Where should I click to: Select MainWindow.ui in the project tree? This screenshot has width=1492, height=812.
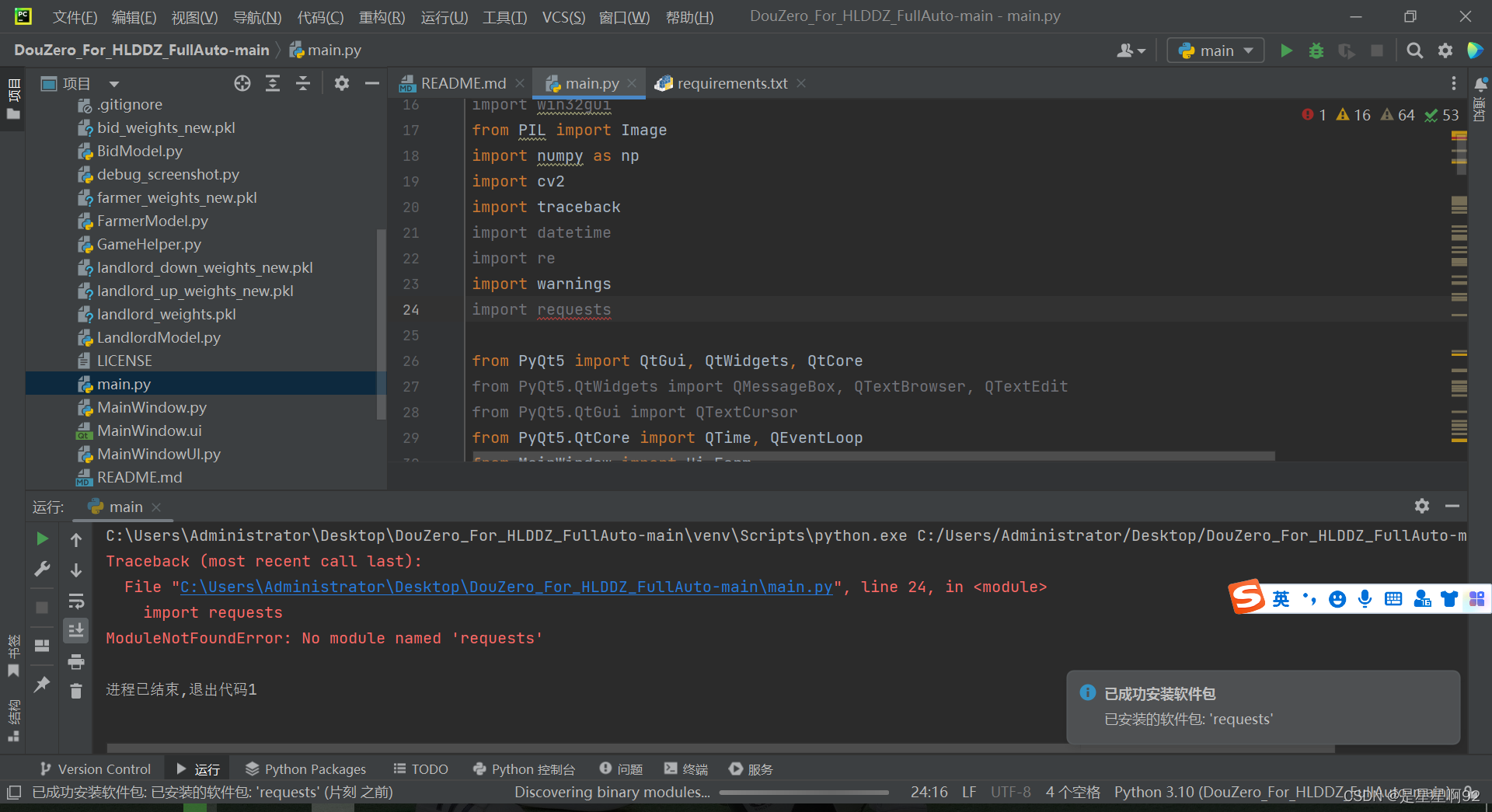(149, 430)
